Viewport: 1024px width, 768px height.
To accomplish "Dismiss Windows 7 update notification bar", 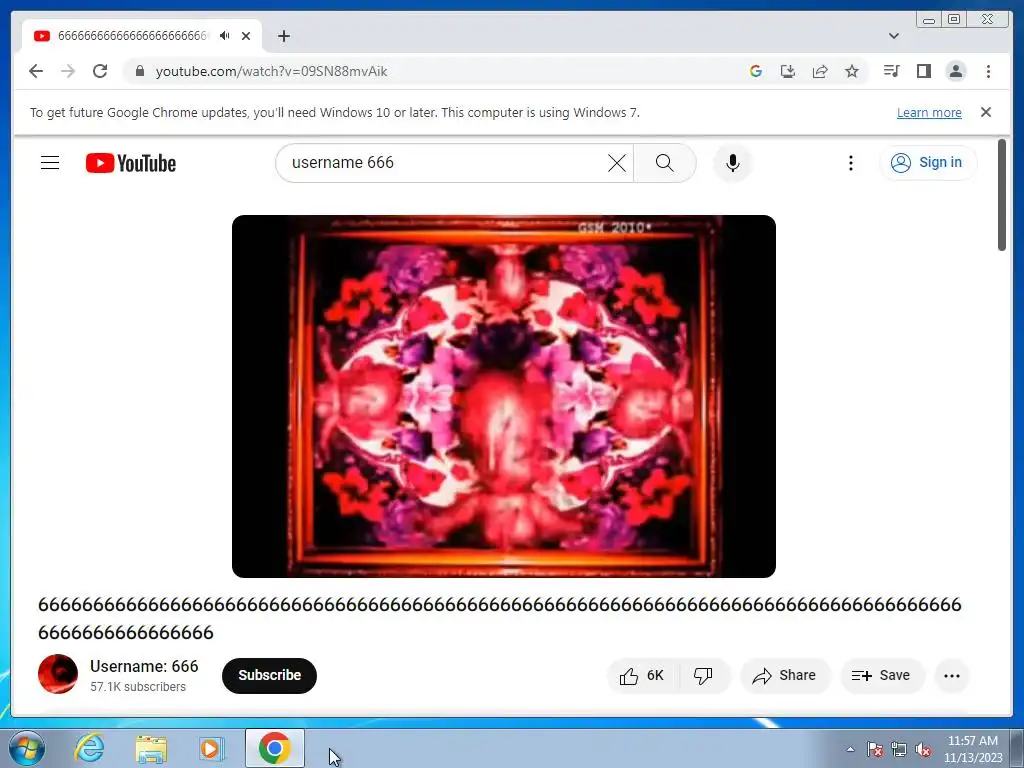I will [986, 112].
